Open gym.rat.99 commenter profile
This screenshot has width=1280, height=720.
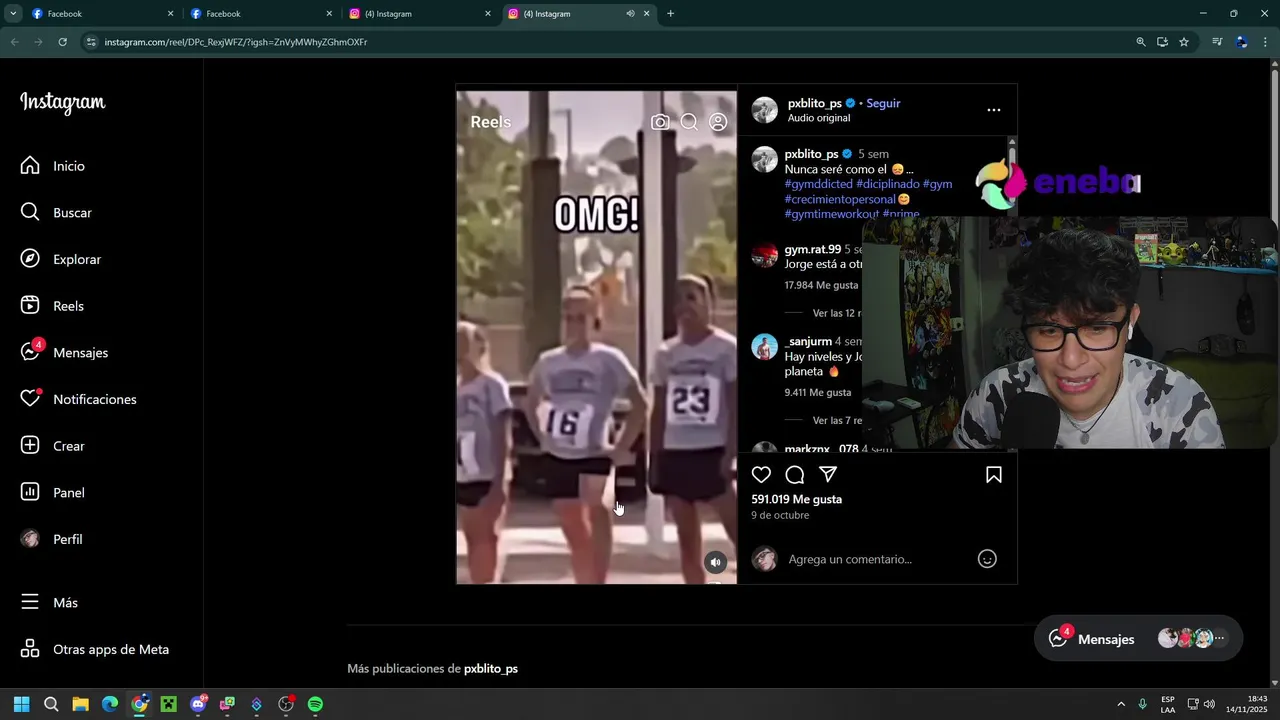pyautogui.click(x=813, y=249)
